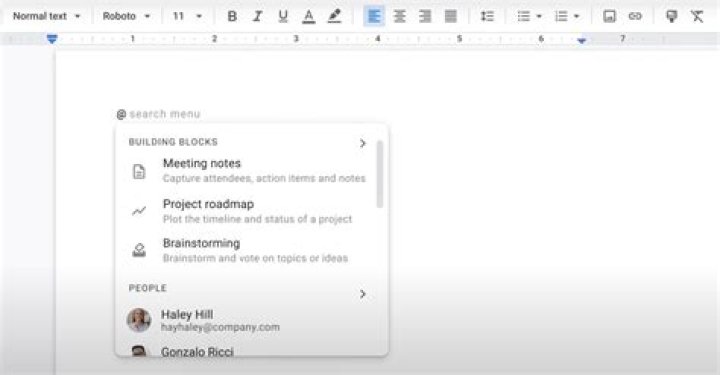The width and height of the screenshot is (720, 375).
Task: Click the popup menu scrollbar
Action: (380, 174)
